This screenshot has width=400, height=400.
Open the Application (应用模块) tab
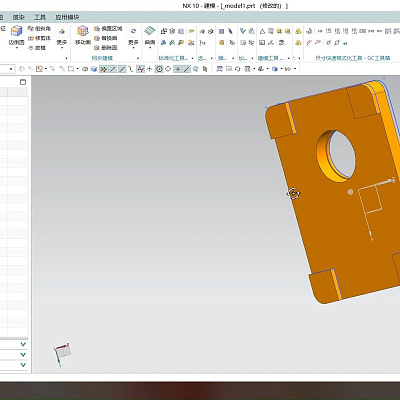coord(67,17)
